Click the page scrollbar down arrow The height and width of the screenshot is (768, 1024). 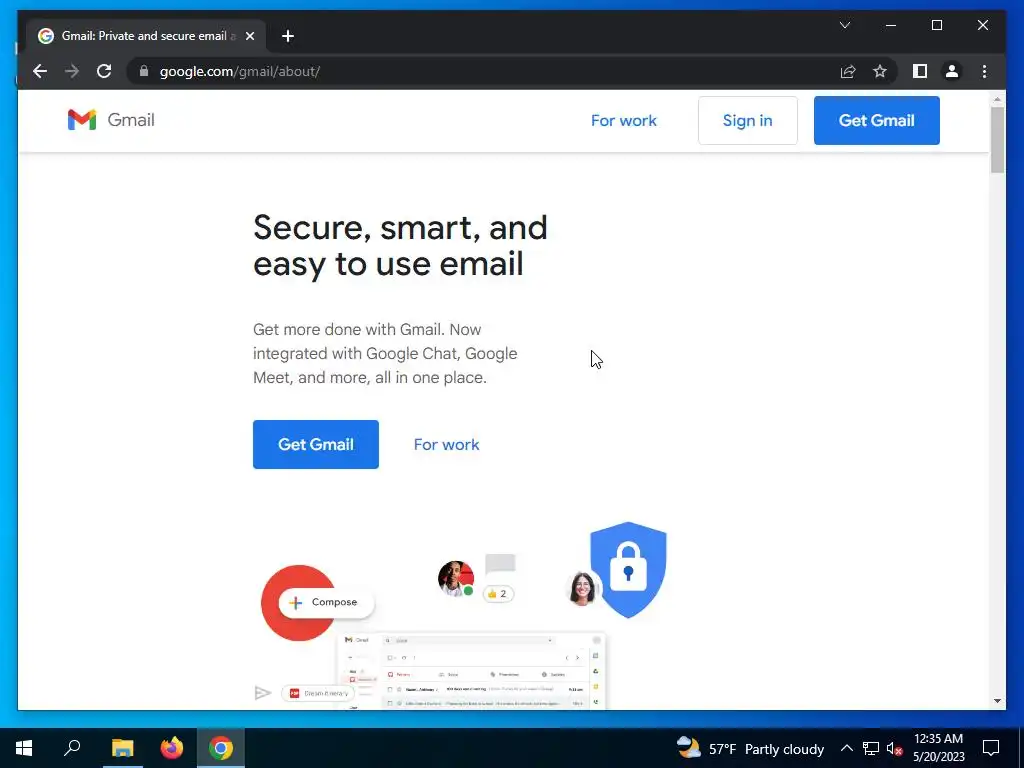click(x=997, y=701)
